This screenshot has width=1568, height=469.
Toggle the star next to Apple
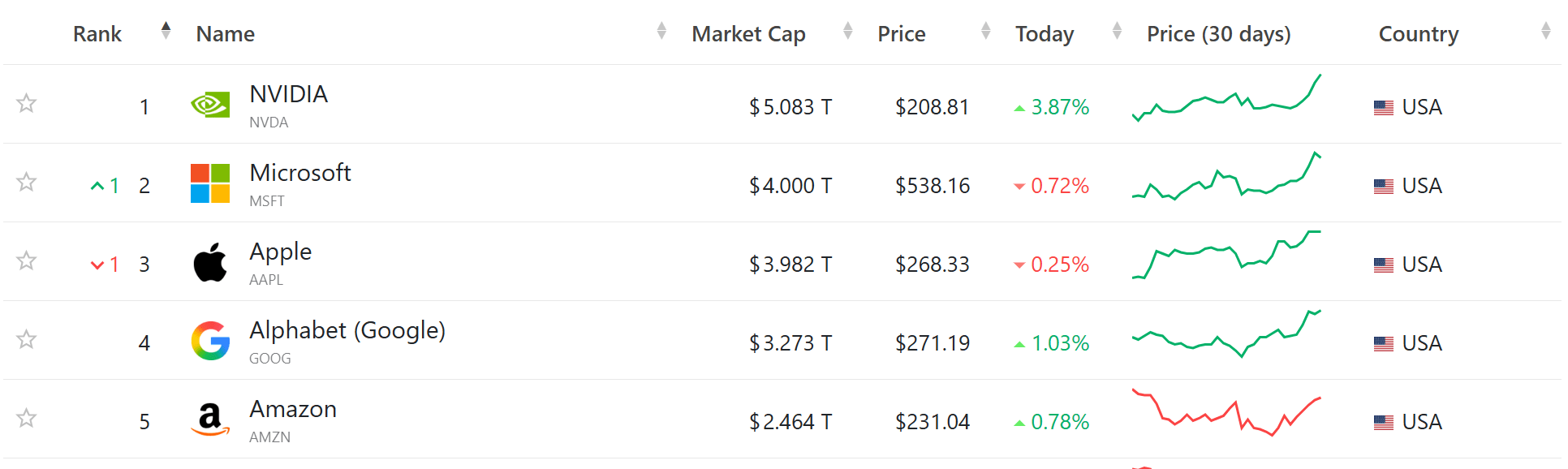[x=26, y=261]
